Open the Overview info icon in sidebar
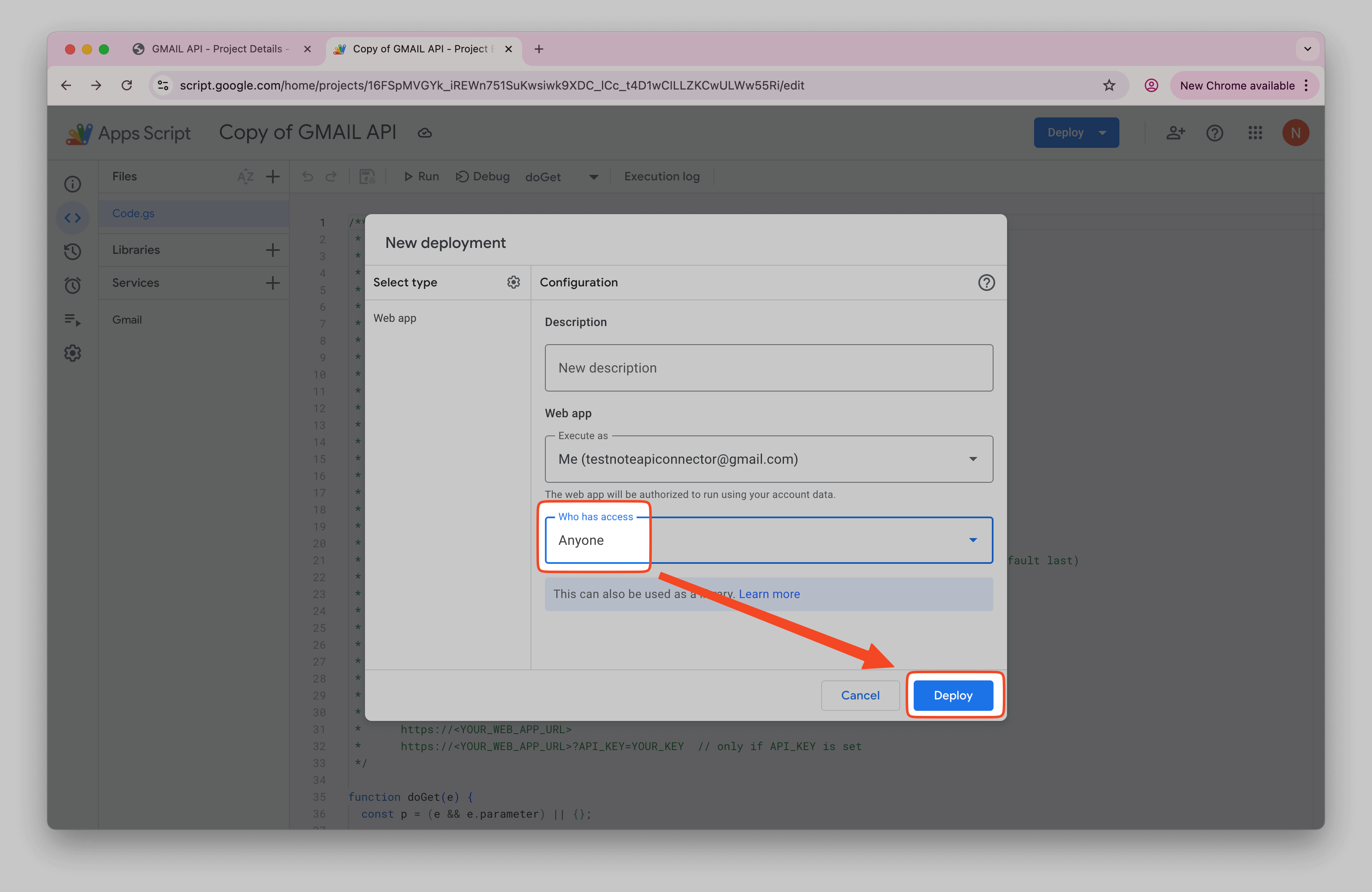 tap(73, 184)
